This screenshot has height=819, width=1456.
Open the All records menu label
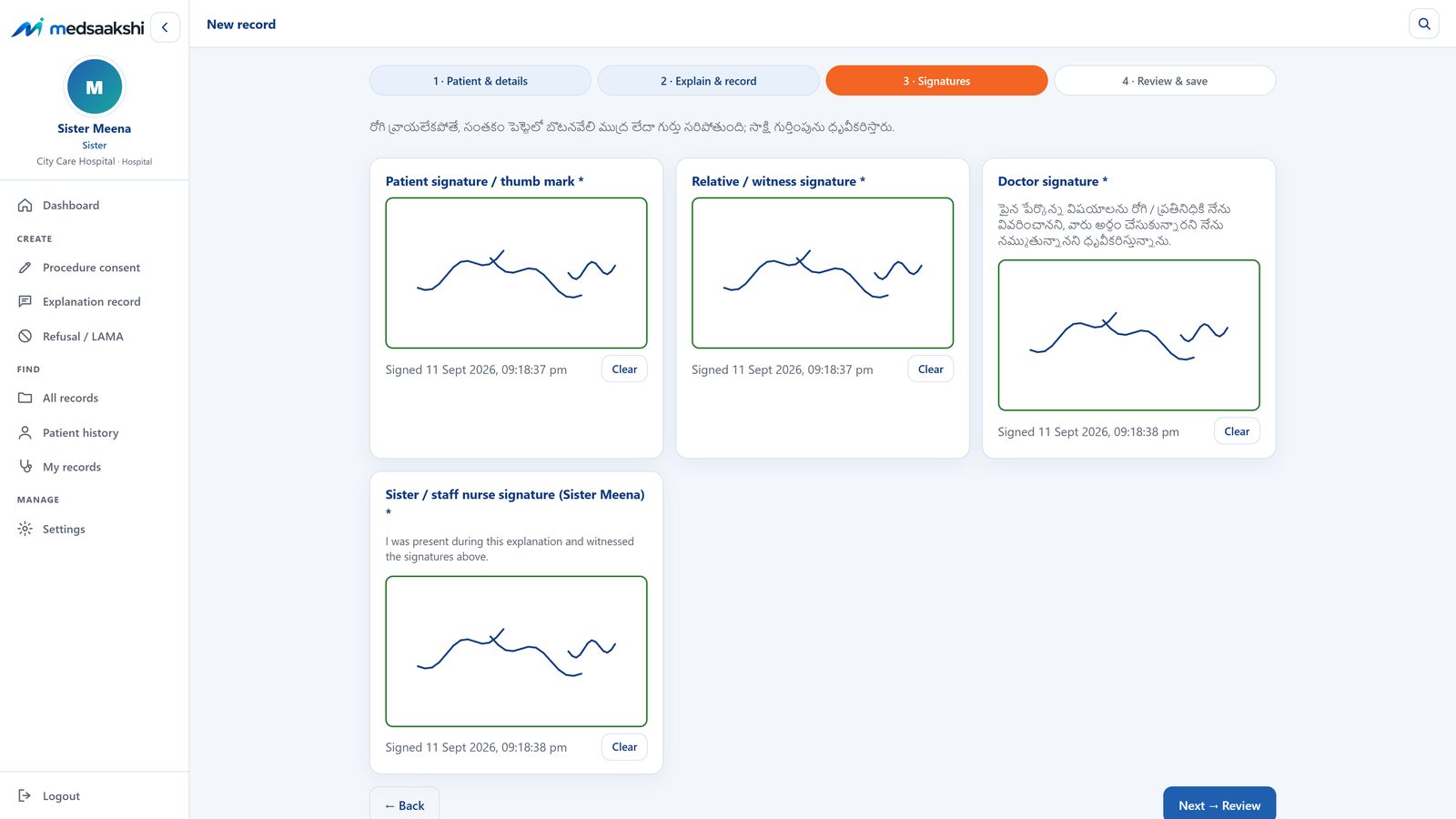[x=70, y=399]
